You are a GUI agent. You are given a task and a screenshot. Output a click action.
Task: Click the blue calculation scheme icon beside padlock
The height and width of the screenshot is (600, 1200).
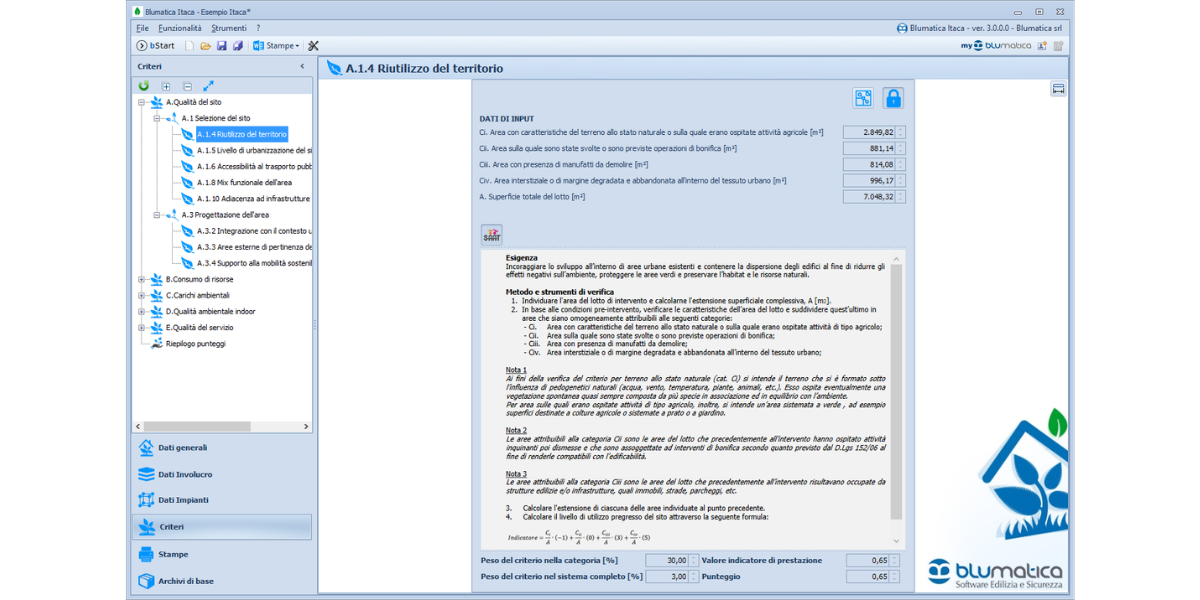point(862,98)
